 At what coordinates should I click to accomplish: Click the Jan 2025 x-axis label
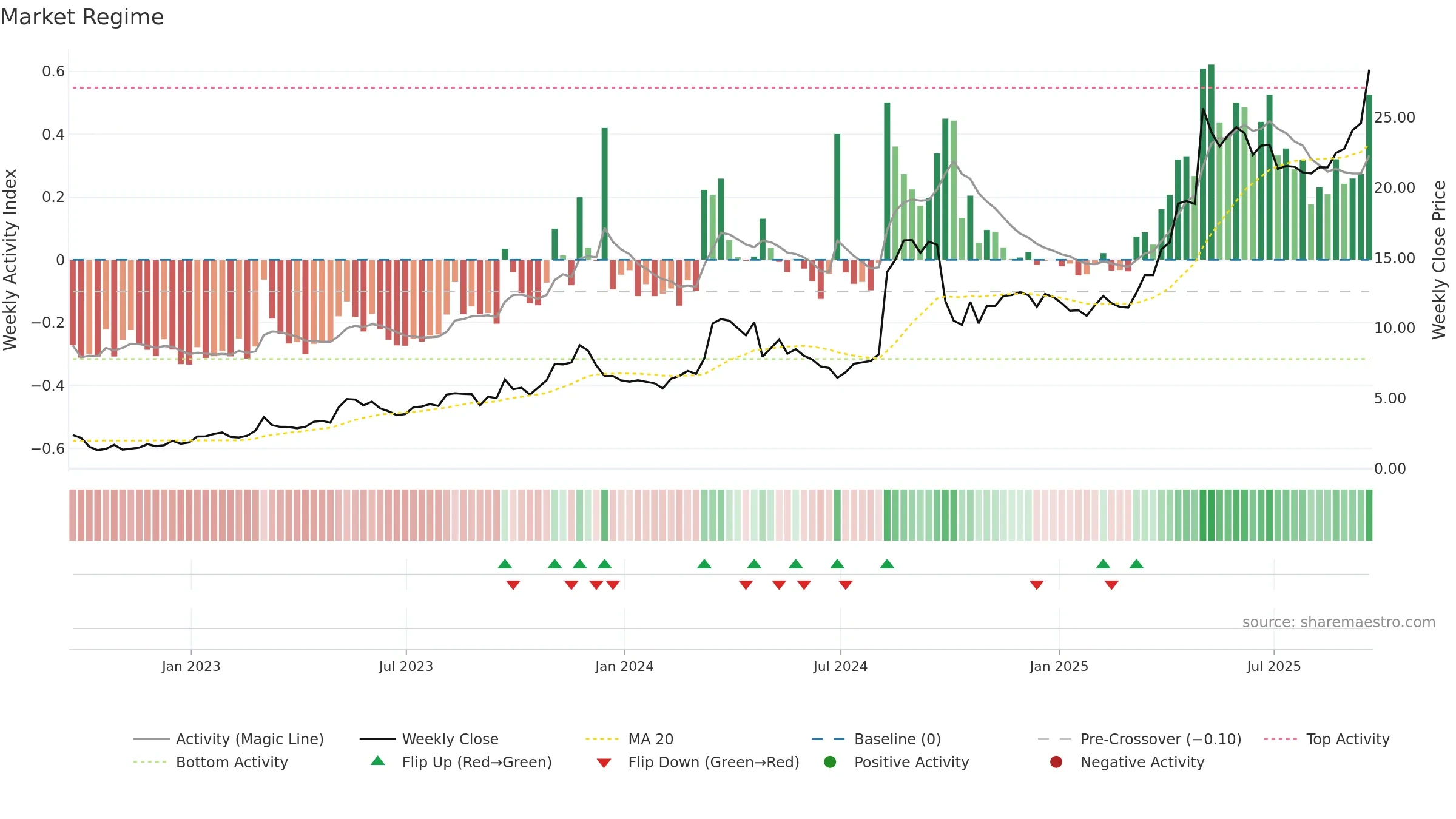click(x=1059, y=666)
